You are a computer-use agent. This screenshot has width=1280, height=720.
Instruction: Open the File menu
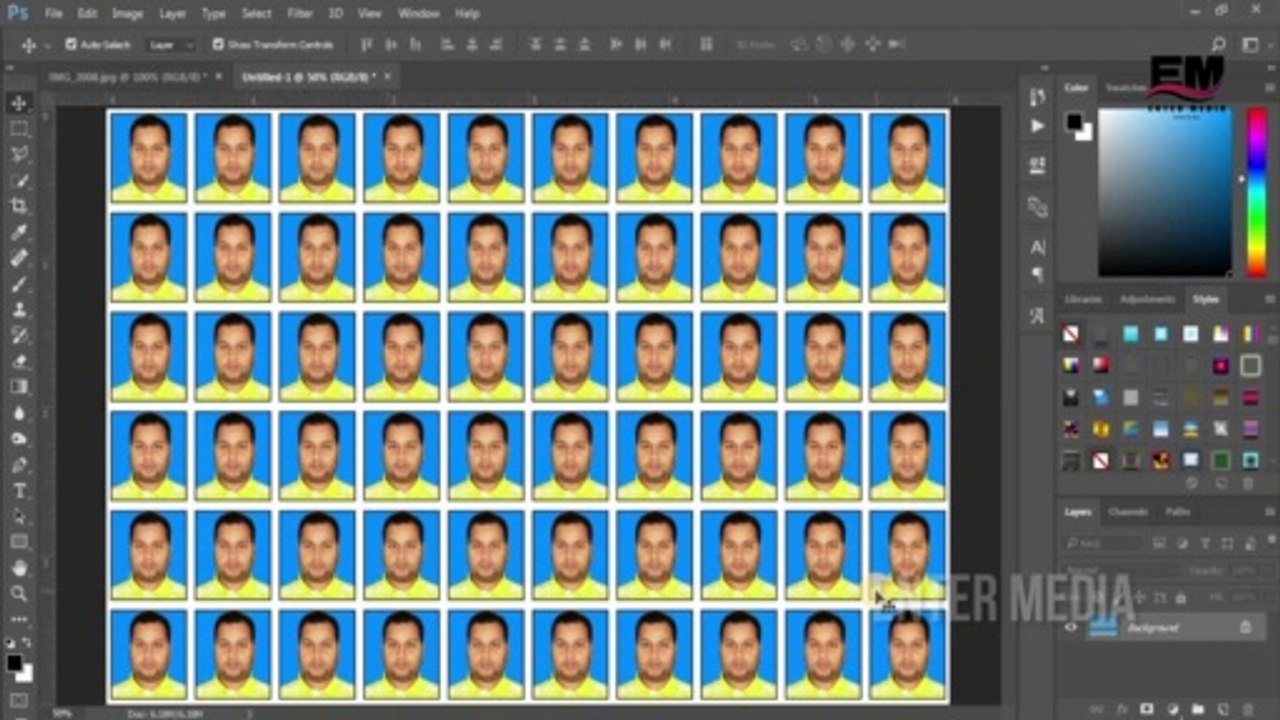(53, 14)
